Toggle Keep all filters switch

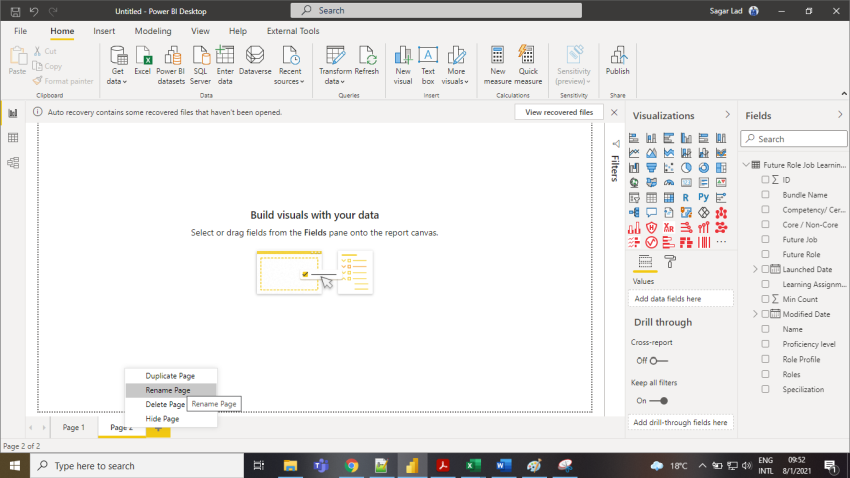(x=659, y=401)
